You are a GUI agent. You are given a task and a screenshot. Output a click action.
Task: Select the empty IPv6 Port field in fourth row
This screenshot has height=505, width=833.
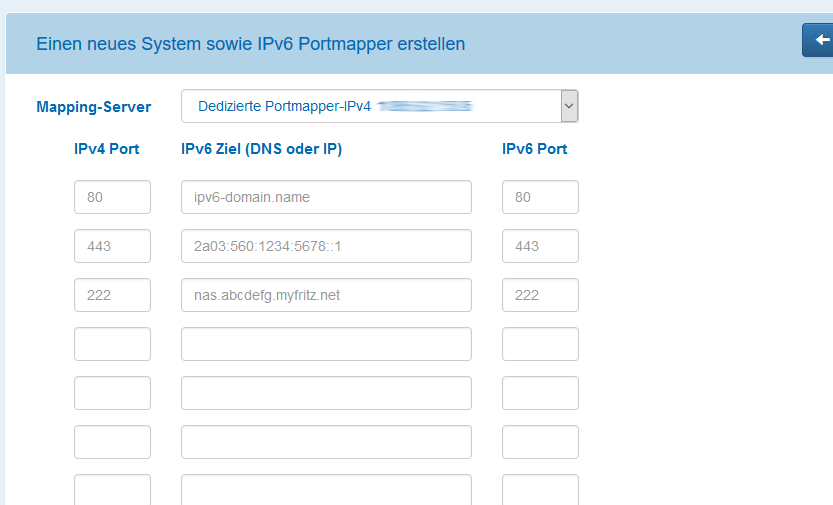coord(540,344)
